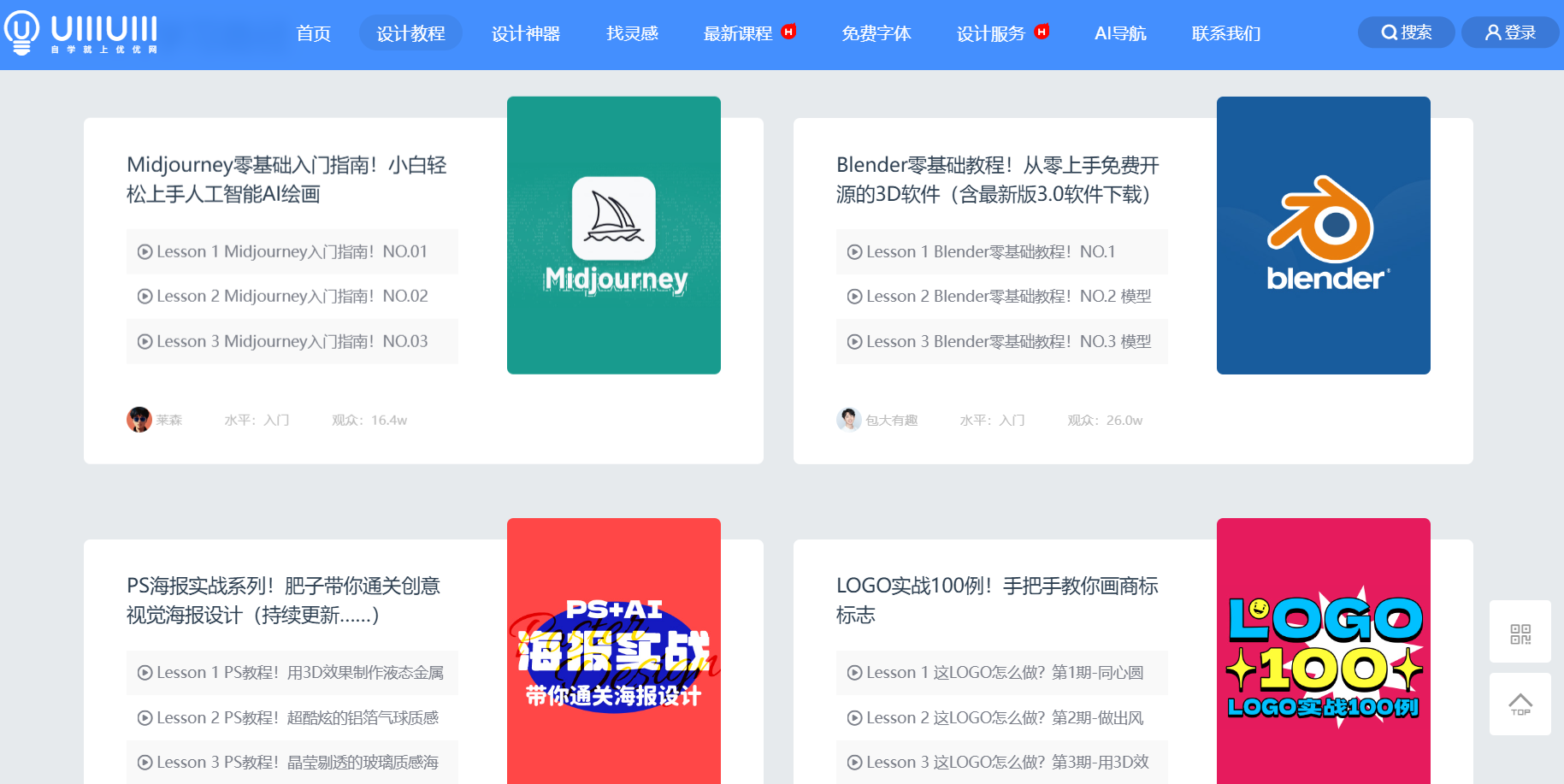
Task: Open the 免费字体 menu item
Action: point(876,33)
